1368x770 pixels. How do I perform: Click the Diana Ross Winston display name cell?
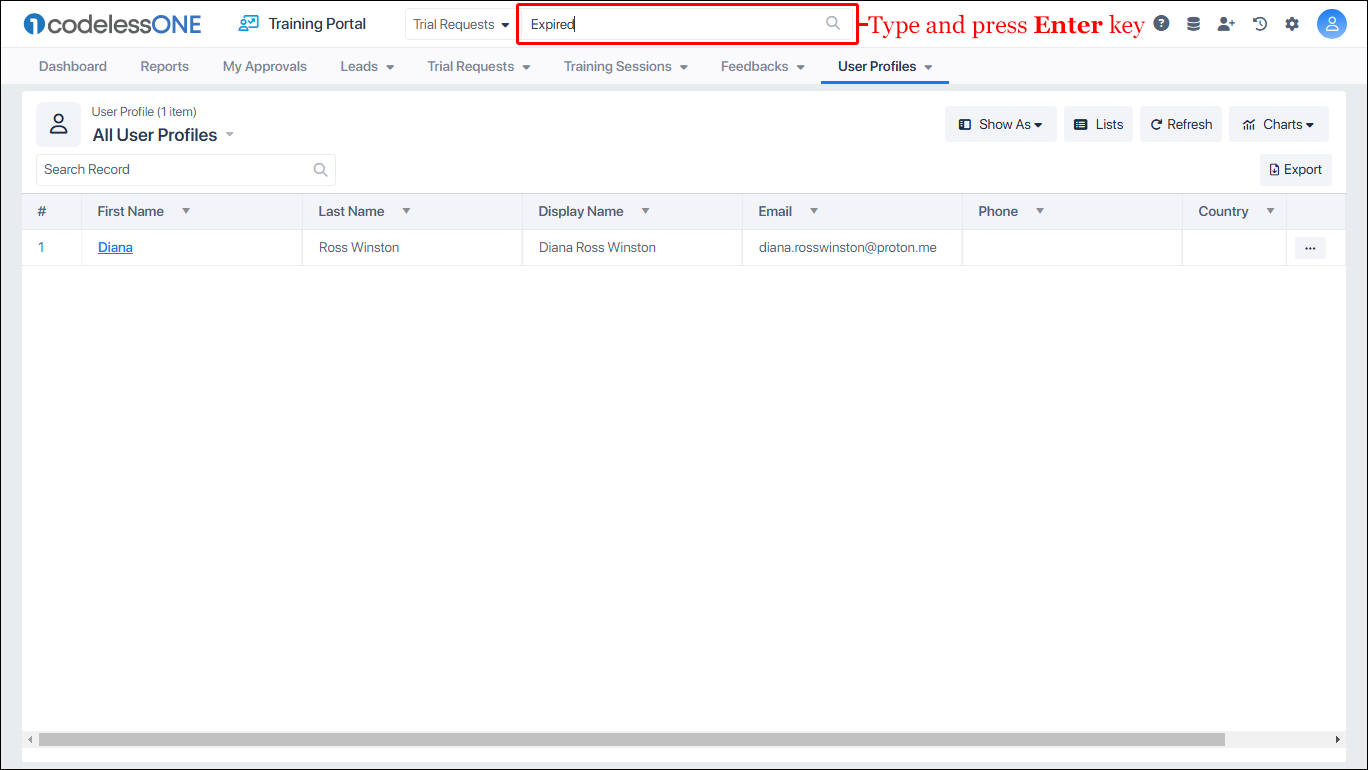click(x=632, y=248)
